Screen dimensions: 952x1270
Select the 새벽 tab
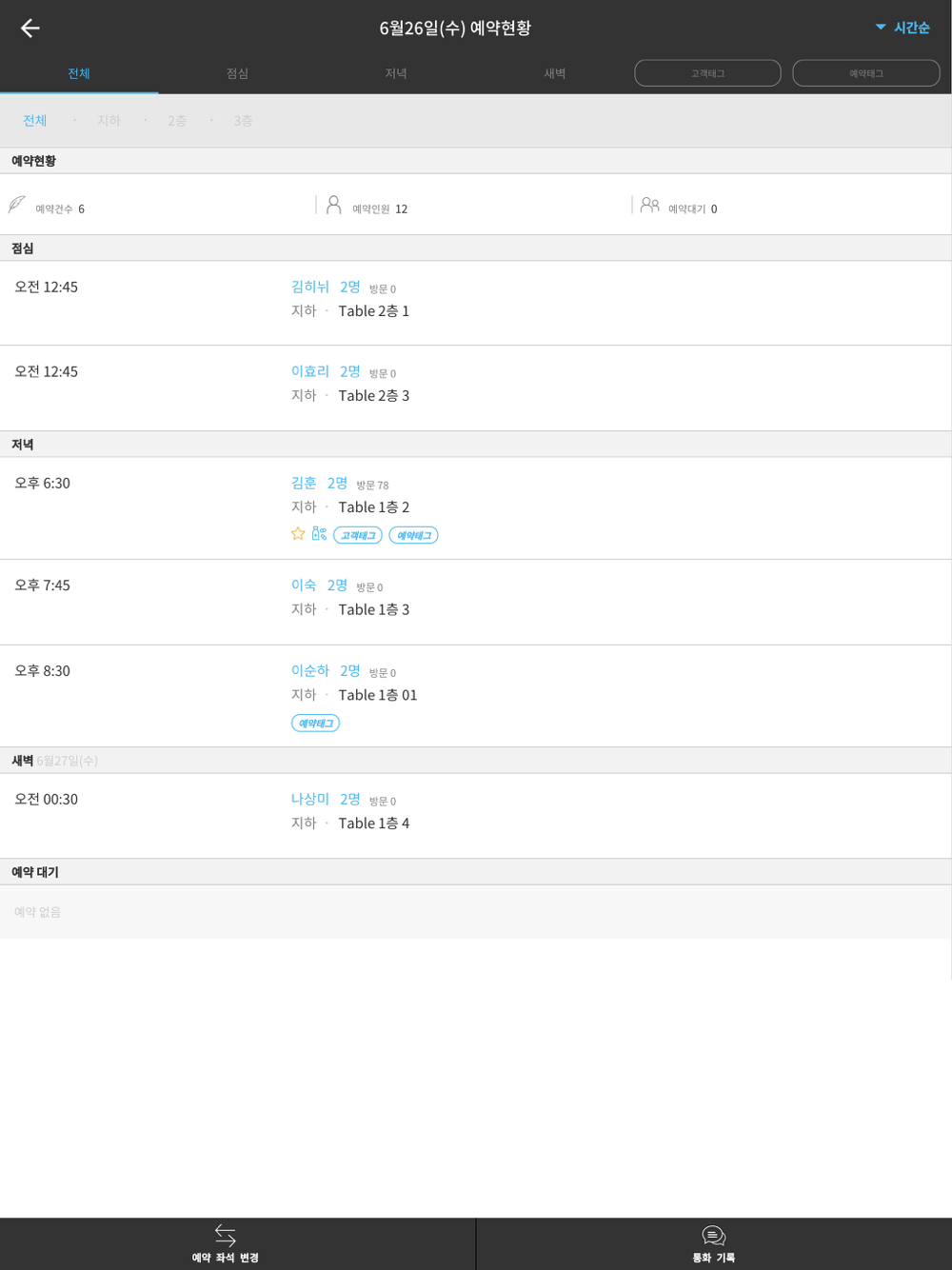pyautogui.click(x=555, y=73)
